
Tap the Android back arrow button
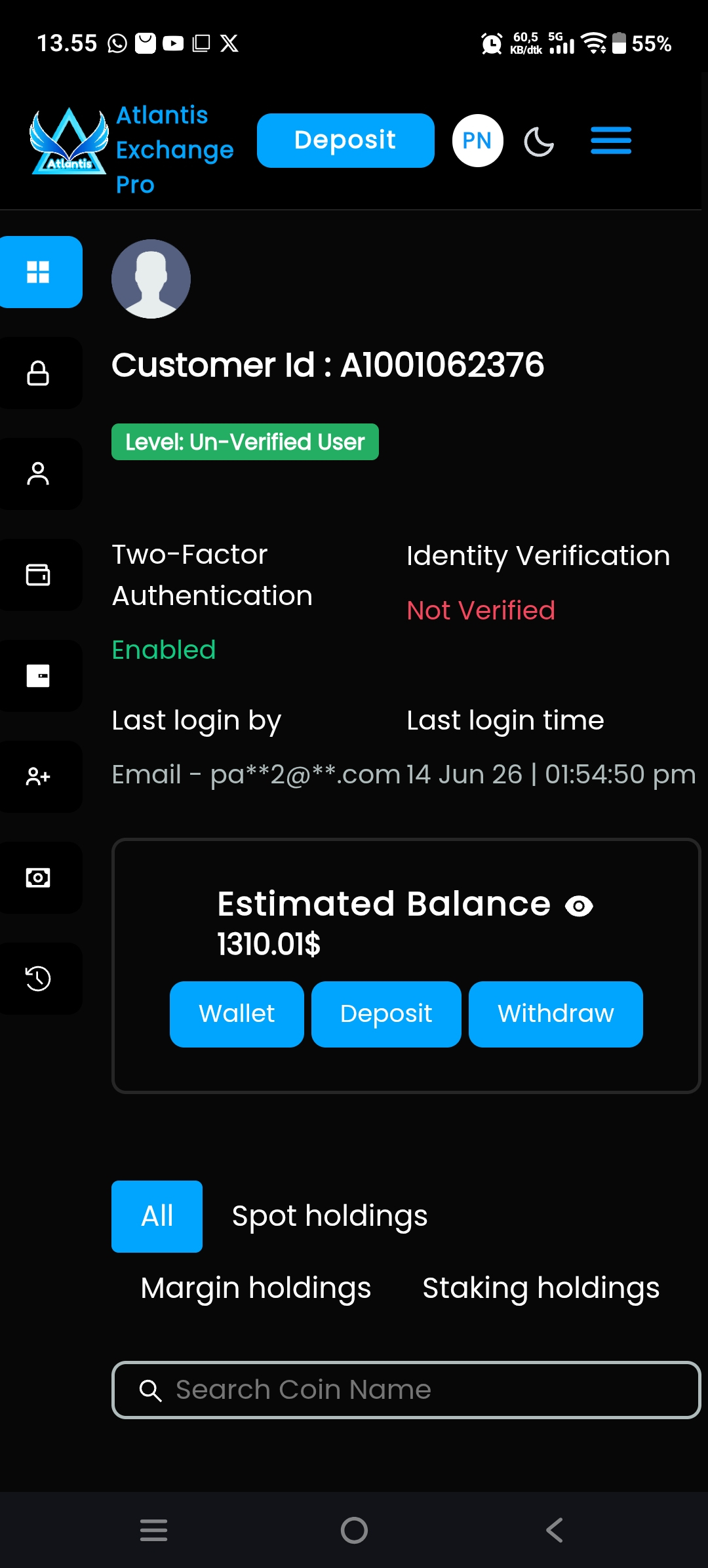(x=555, y=1531)
